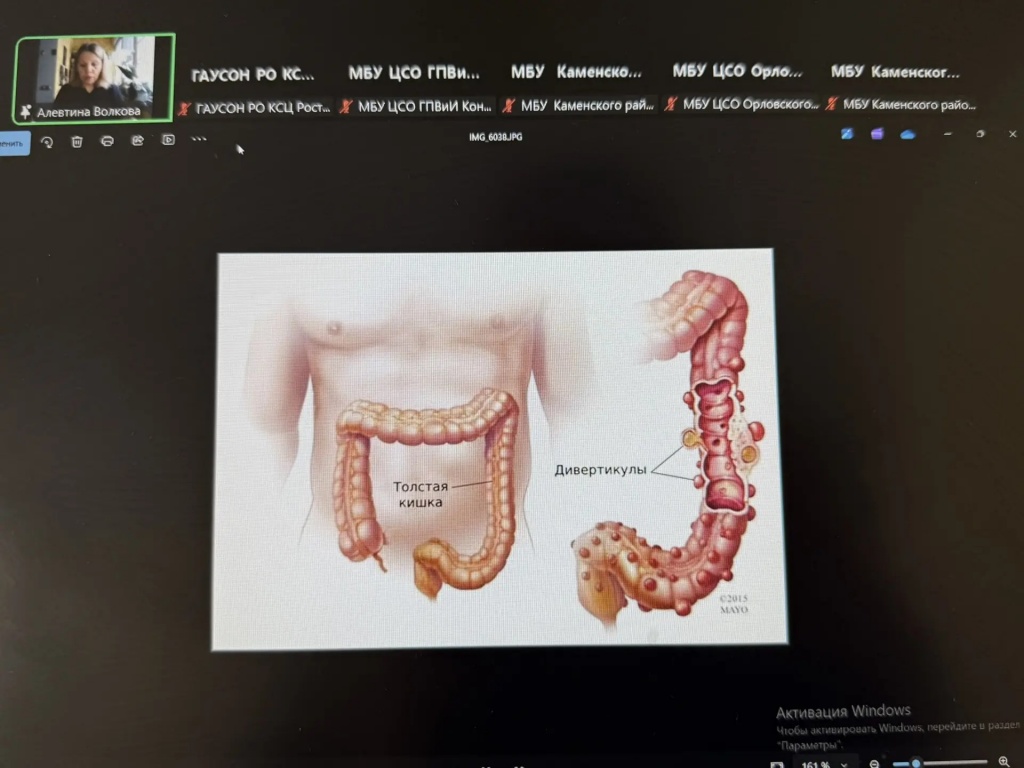The width and height of the screenshot is (1024, 768).
Task: Zoom out with minus magnifier icon
Action: 874,764
